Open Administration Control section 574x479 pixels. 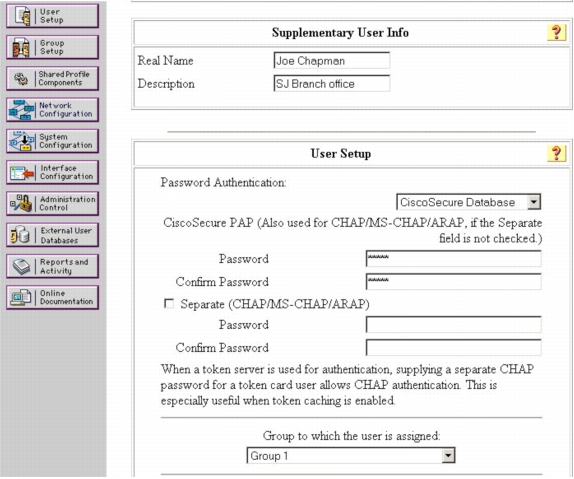52,204
